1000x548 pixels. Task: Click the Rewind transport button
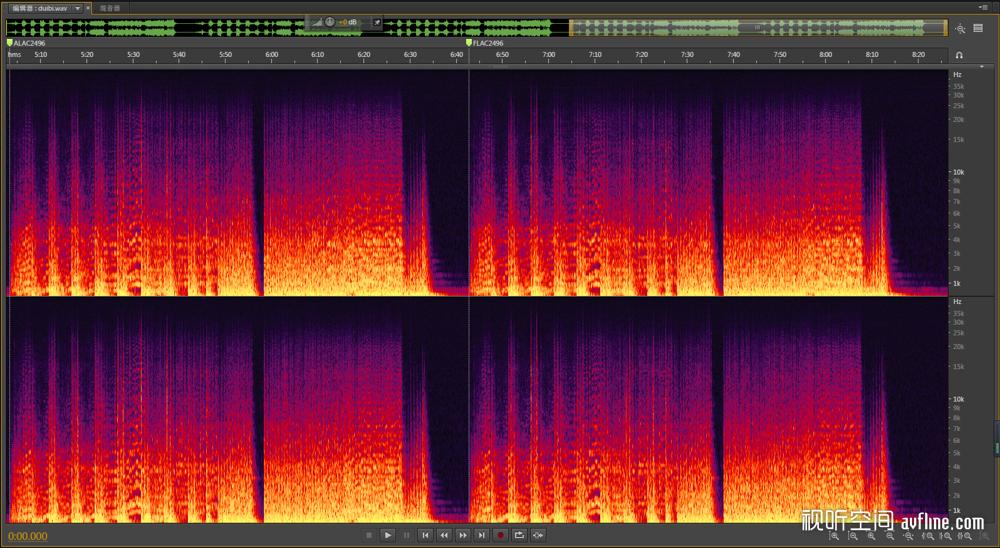tap(444, 535)
